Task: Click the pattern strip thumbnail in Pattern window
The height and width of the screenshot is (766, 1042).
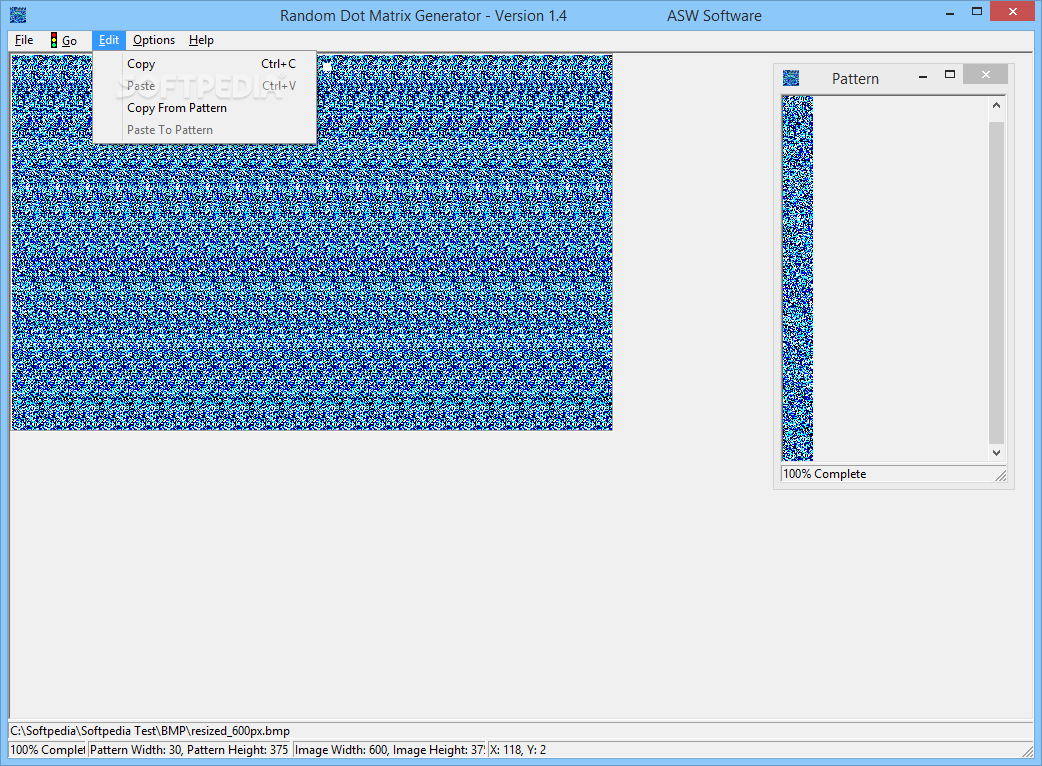Action: click(x=797, y=278)
